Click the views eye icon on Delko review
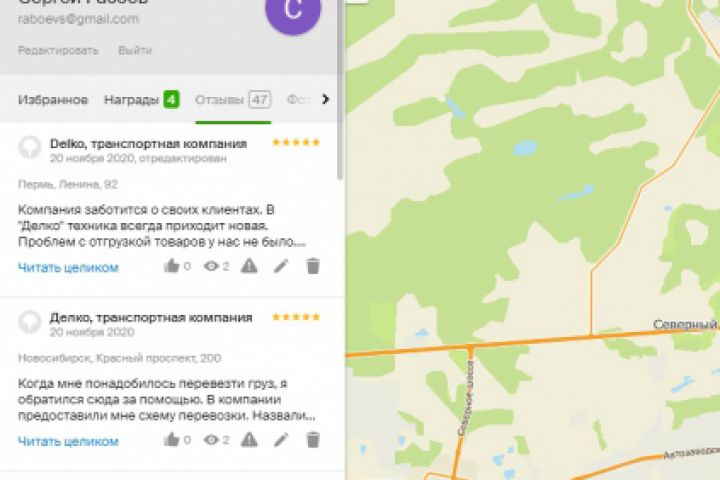Image resolution: width=720 pixels, height=480 pixels. (x=211, y=266)
